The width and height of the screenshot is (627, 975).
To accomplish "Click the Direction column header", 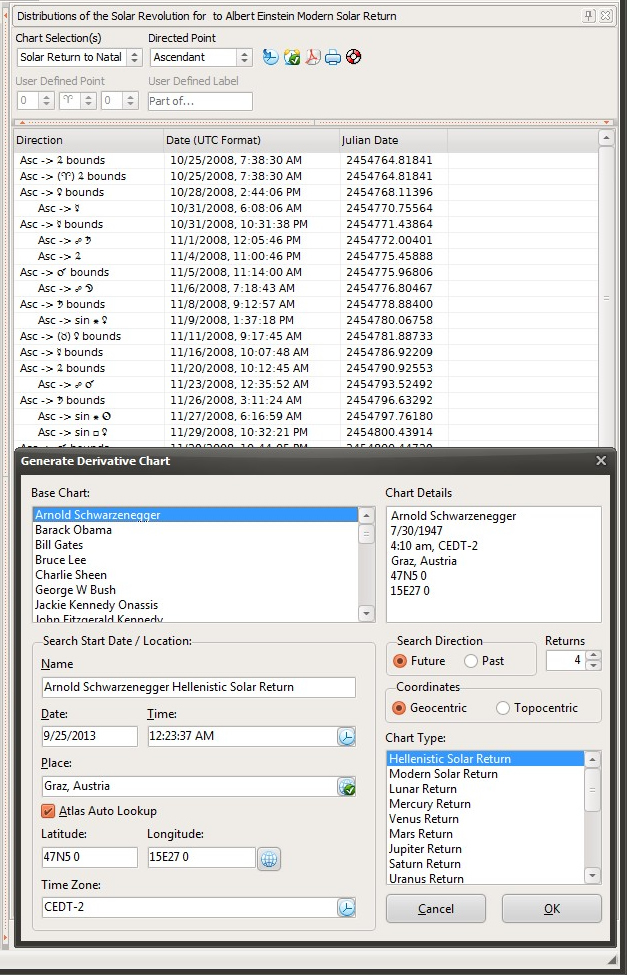I will pos(89,141).
